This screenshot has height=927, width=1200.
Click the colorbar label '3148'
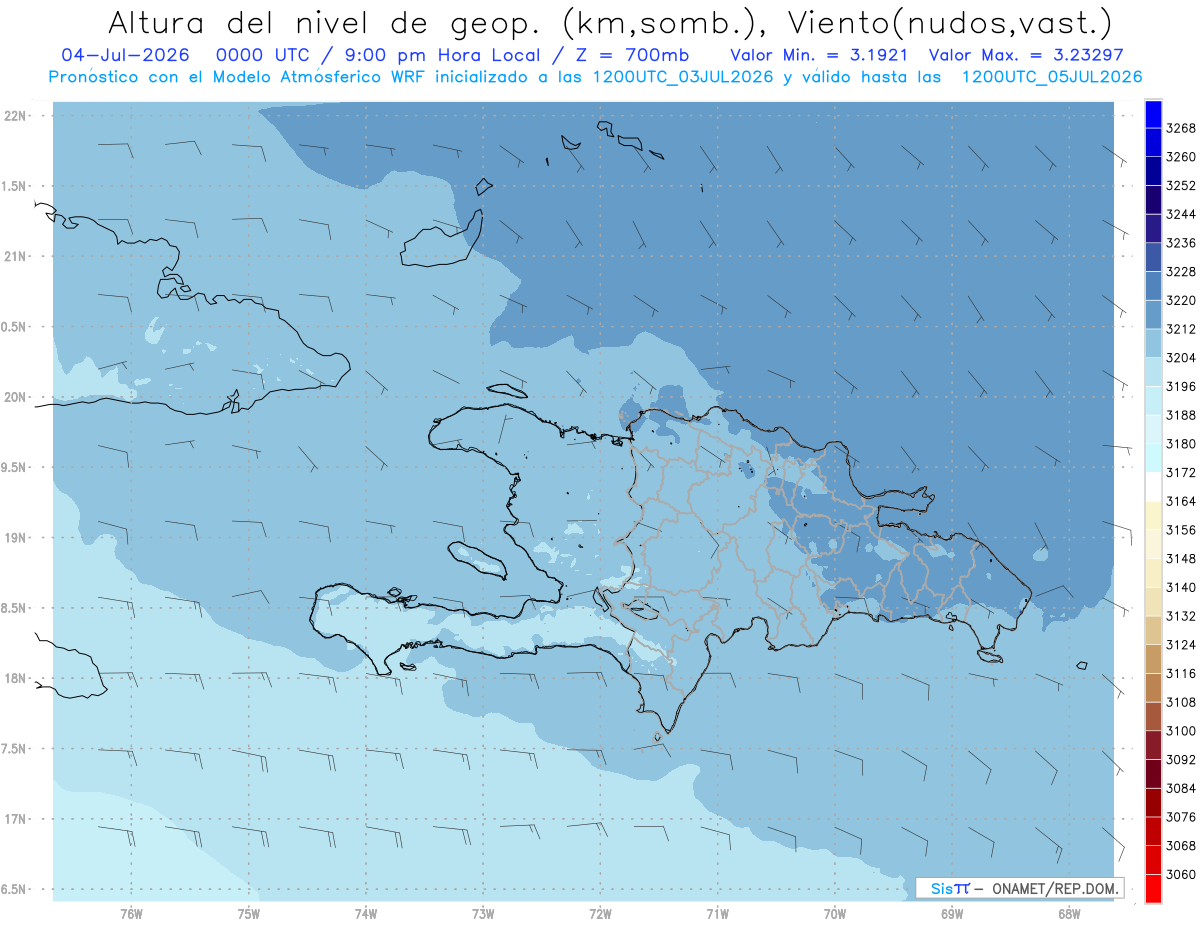(x=1181, y=558)
